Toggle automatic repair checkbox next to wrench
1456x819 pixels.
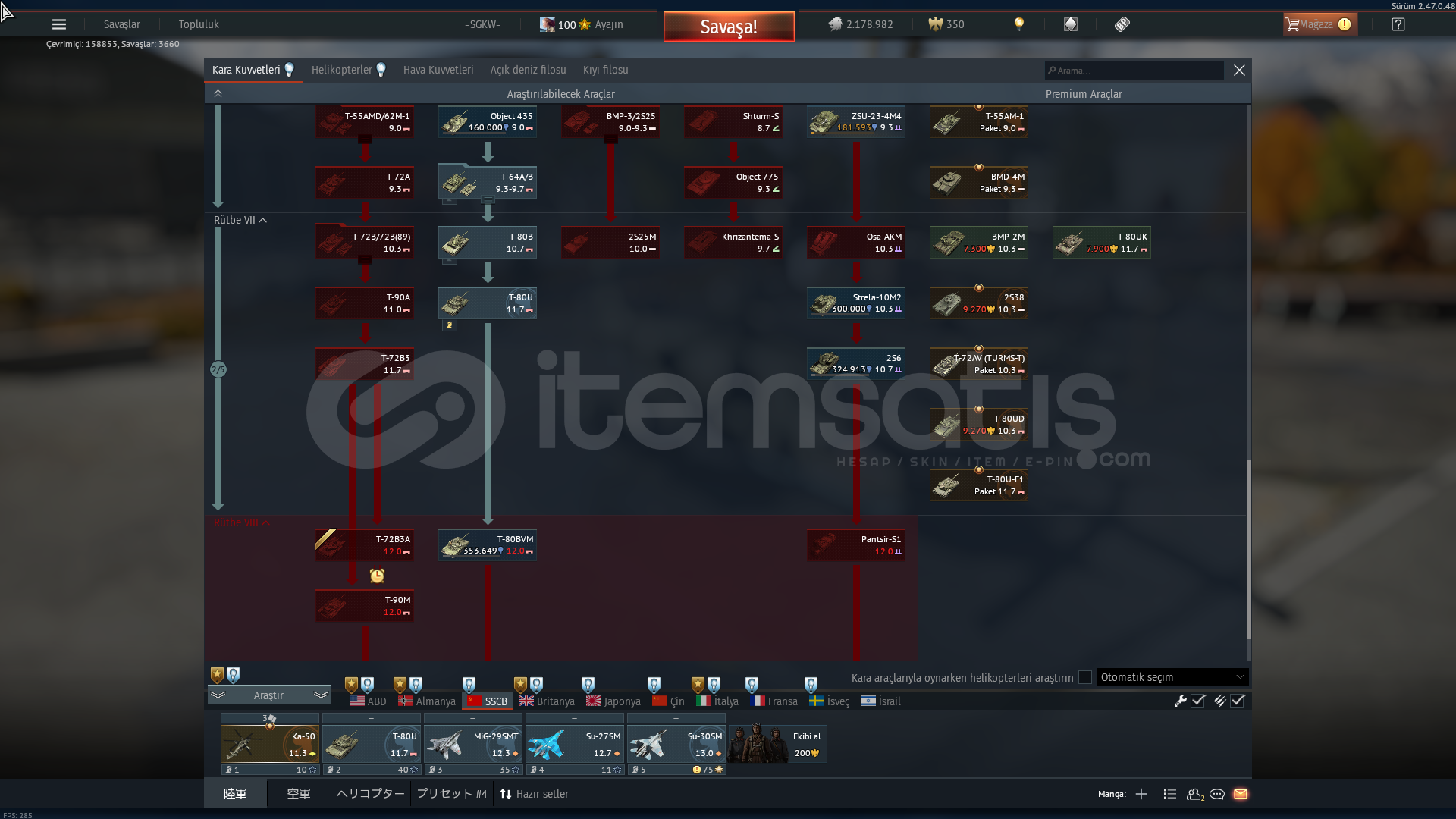1198,701
